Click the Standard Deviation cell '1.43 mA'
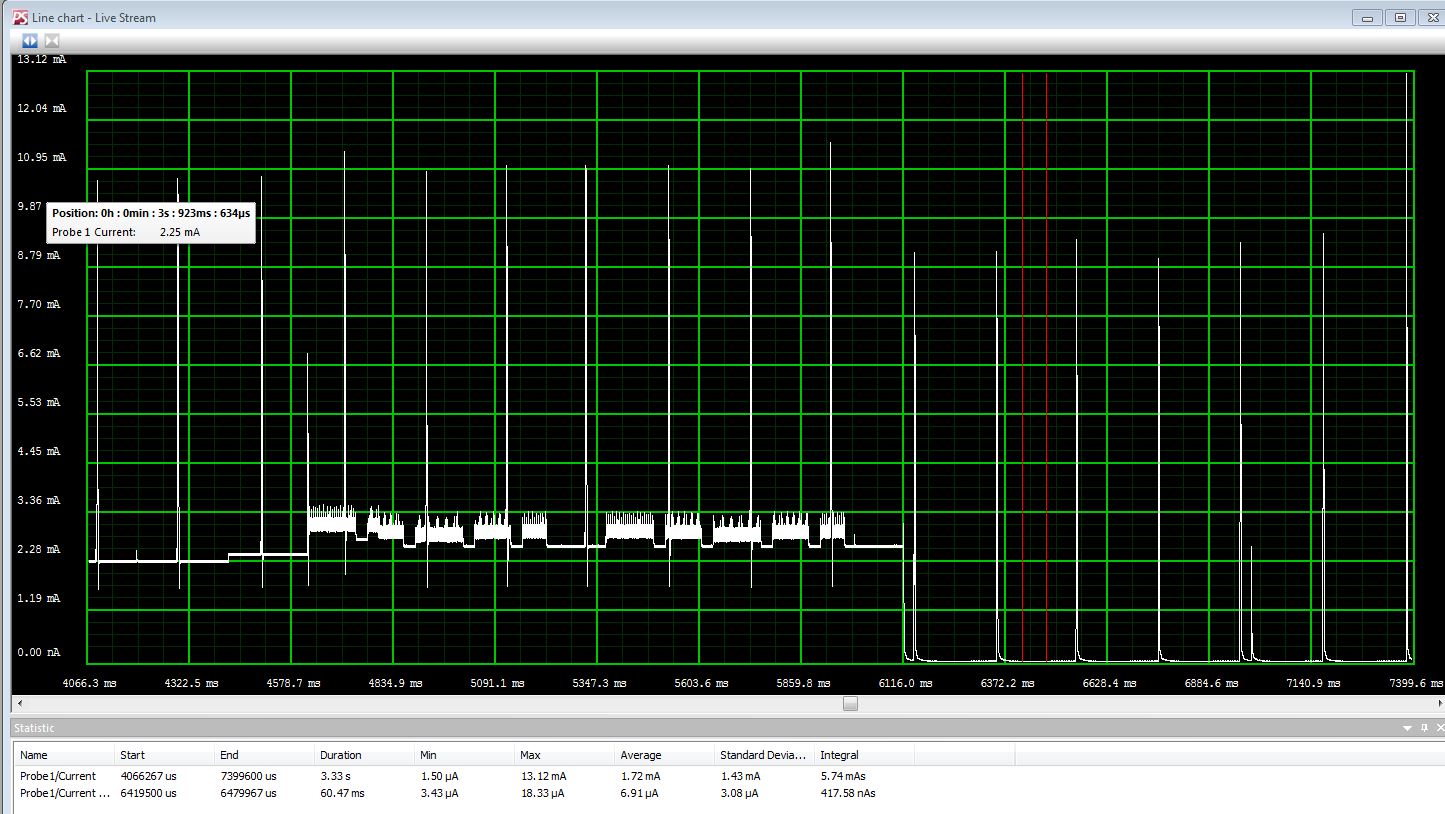Viewport: 1445px width, 814px height. click(740, 776)
